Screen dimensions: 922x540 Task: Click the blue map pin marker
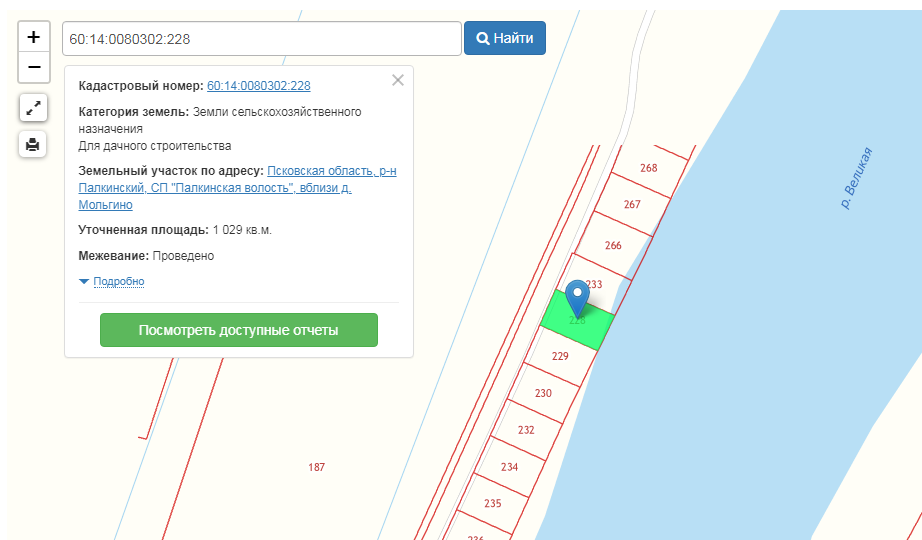[x=577, y=299]
